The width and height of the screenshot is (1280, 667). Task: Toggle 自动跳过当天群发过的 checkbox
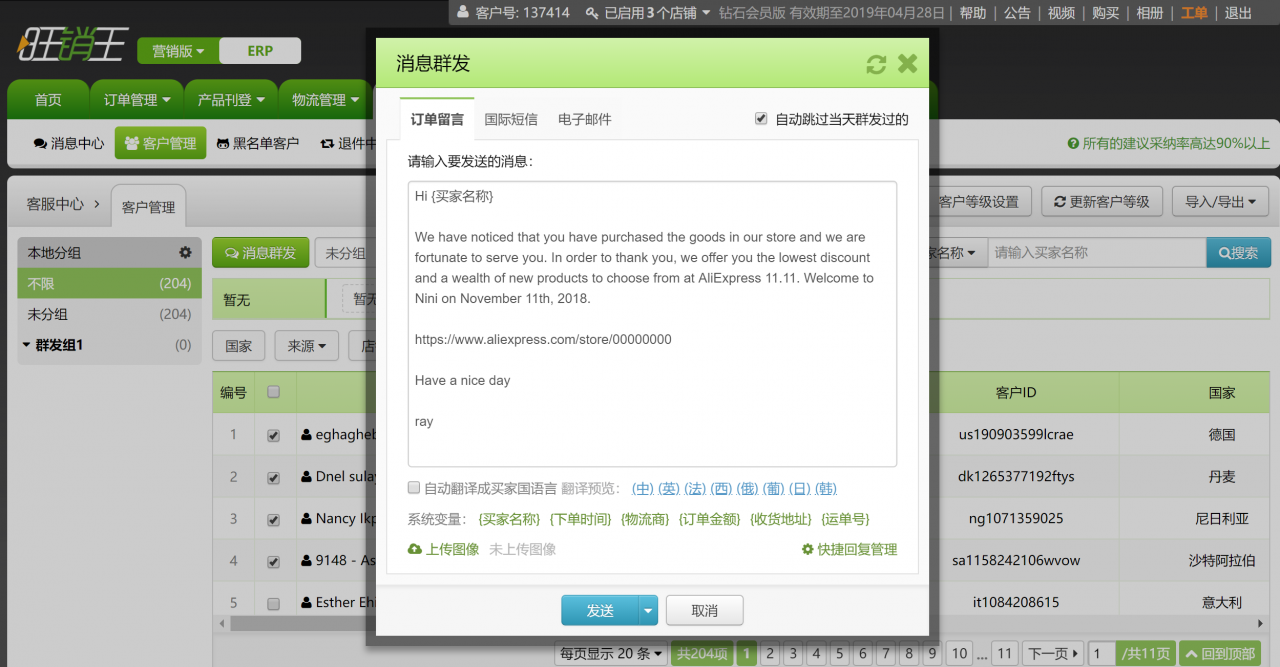[x=761, y=119]
